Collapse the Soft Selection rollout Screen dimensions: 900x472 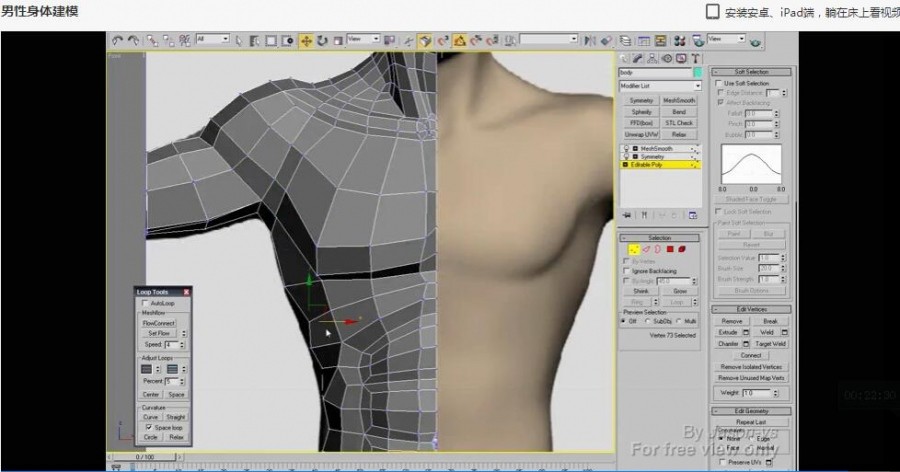752,72
